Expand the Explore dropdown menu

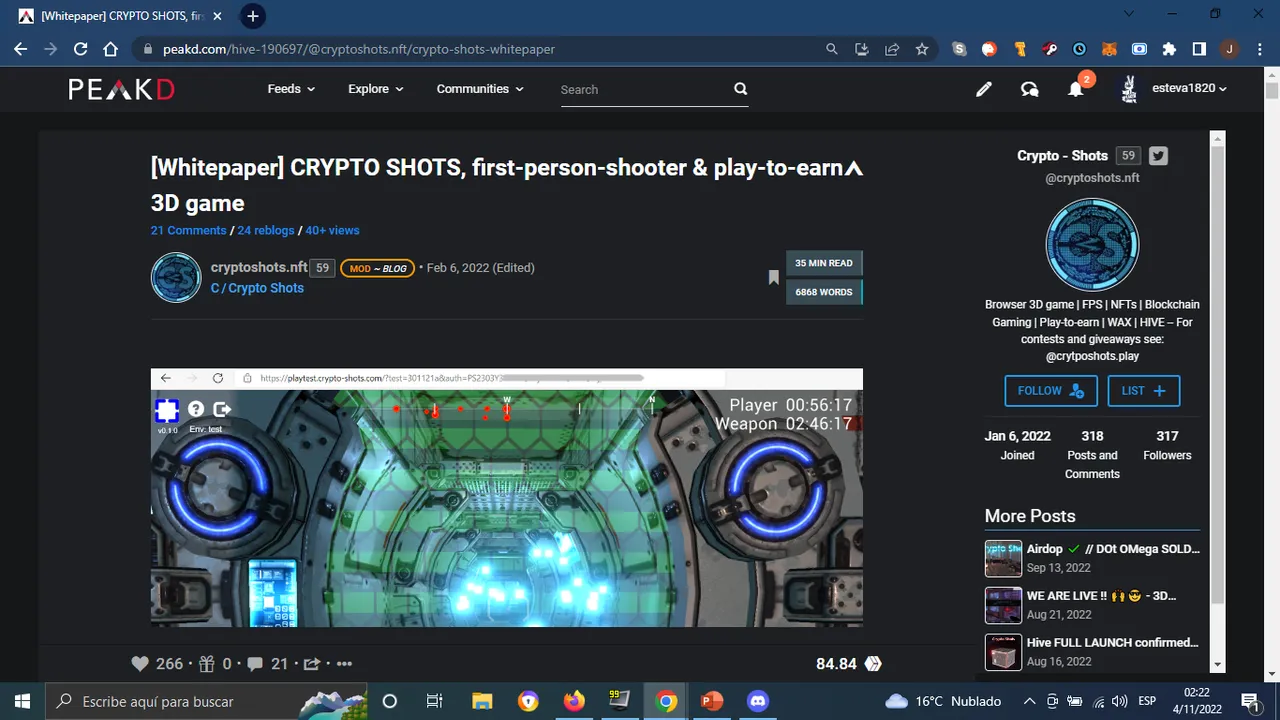pyautogui.click(x=376, y=89)
